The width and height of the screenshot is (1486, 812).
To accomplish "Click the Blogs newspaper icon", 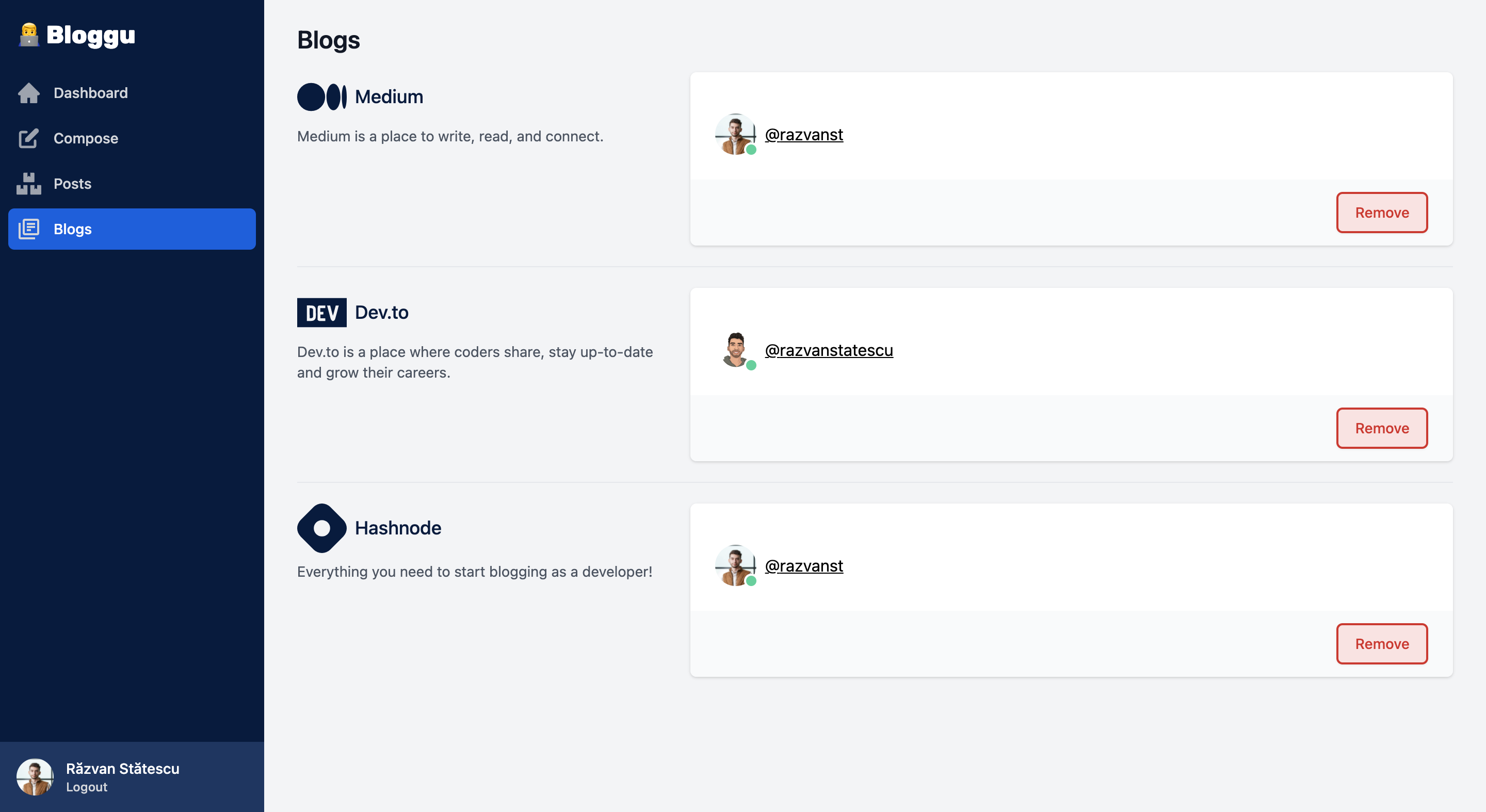I will click(29, 229).
